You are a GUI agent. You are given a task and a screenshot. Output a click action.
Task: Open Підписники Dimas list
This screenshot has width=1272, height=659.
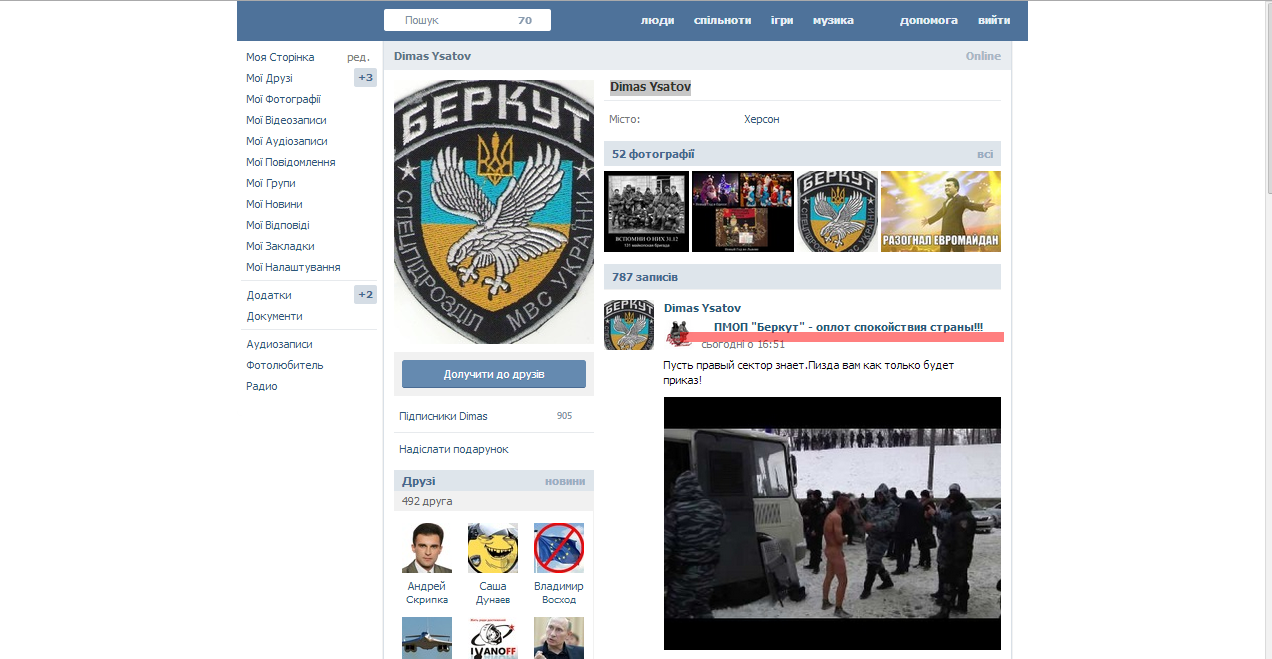443,416
